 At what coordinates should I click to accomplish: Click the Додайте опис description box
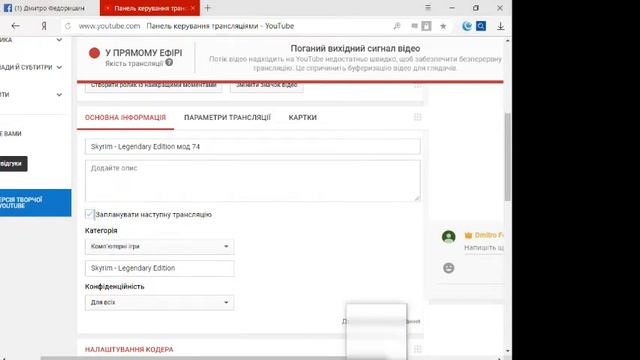253,181
